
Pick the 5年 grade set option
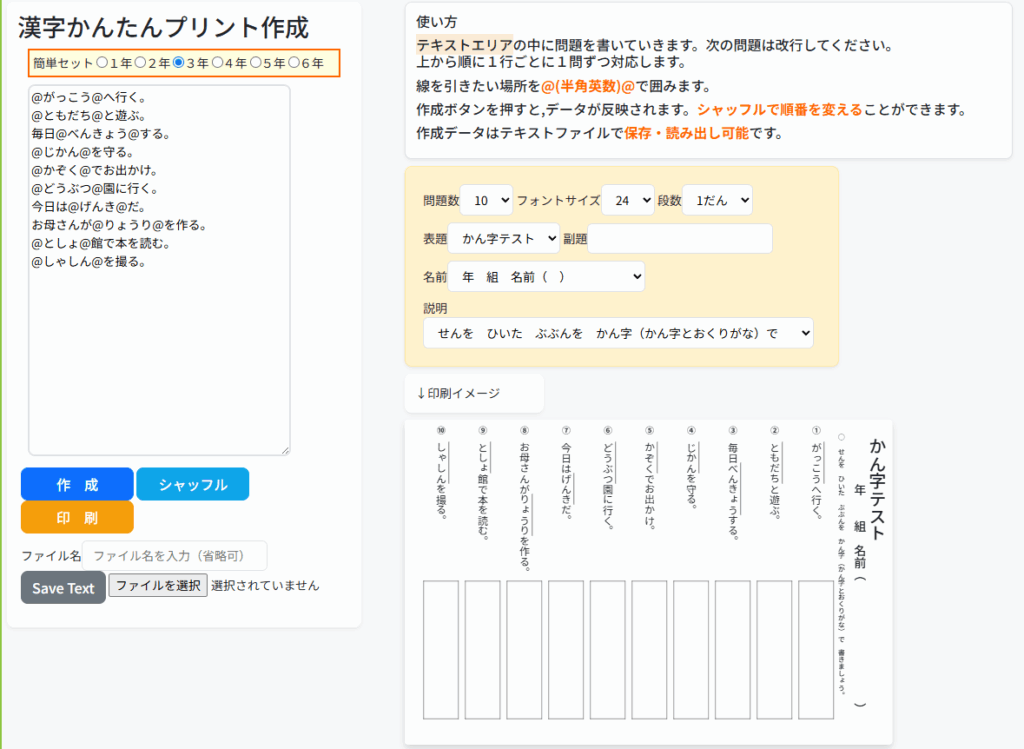pyautogui.click(x=256, y=63)
